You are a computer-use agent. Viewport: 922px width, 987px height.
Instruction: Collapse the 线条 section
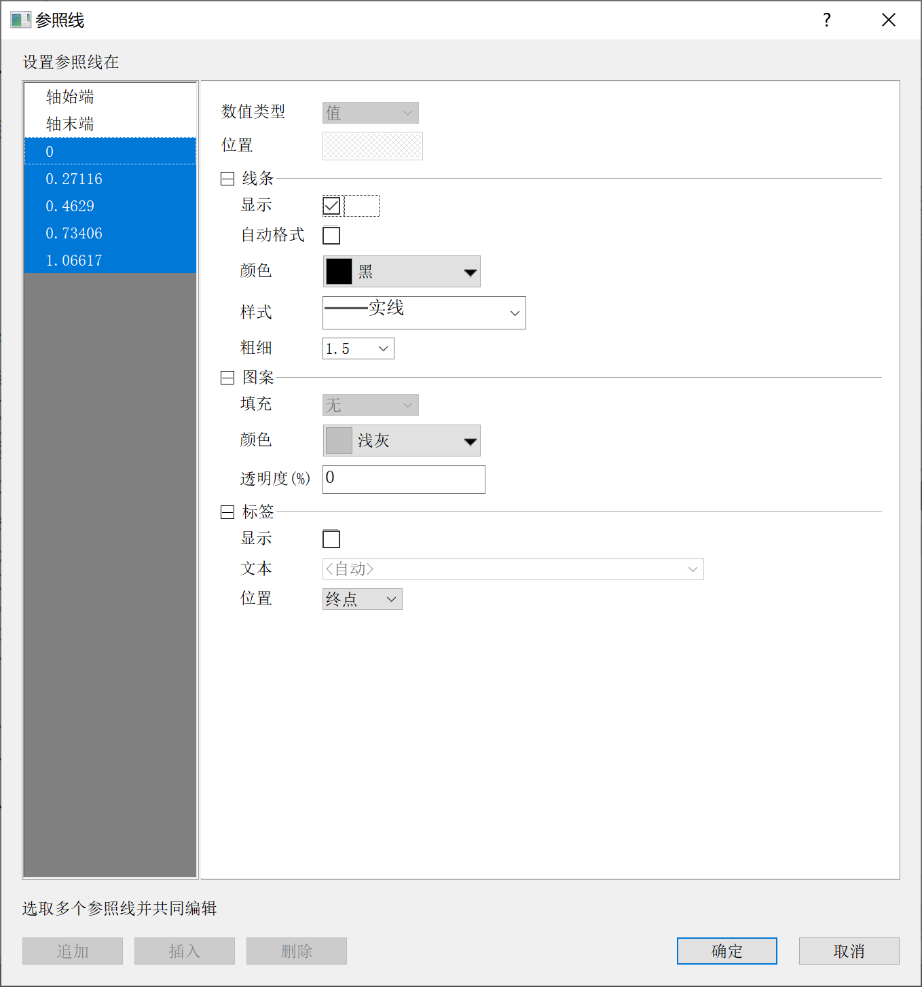click(x=227, y=179)
